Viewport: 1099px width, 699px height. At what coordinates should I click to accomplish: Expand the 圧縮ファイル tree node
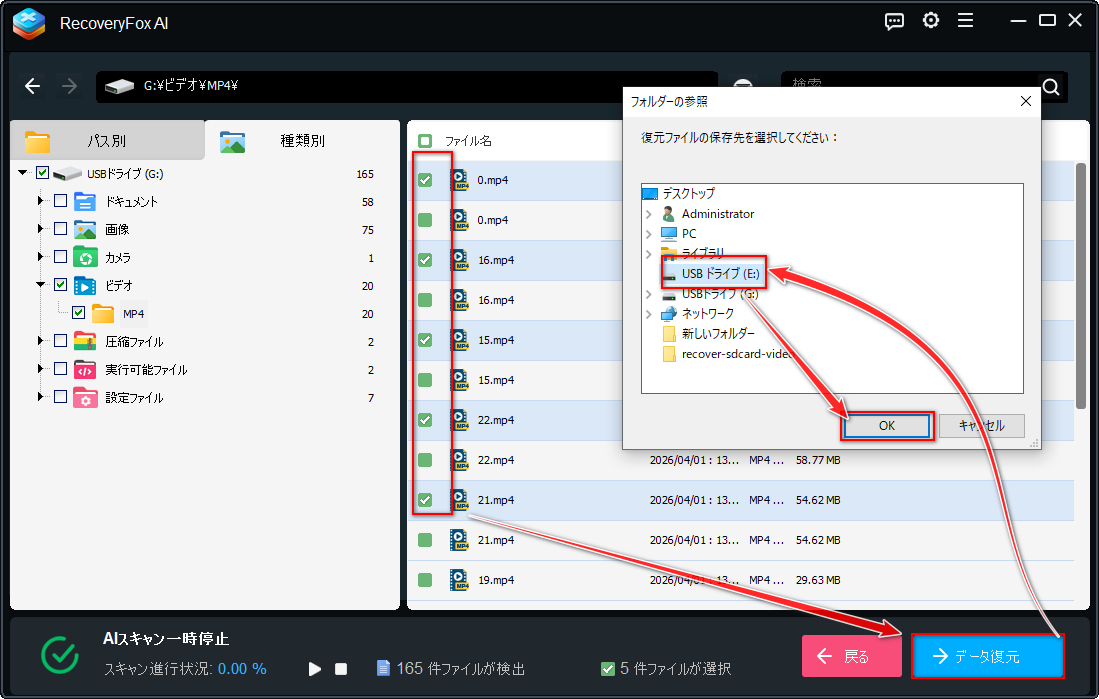[41, 341]
